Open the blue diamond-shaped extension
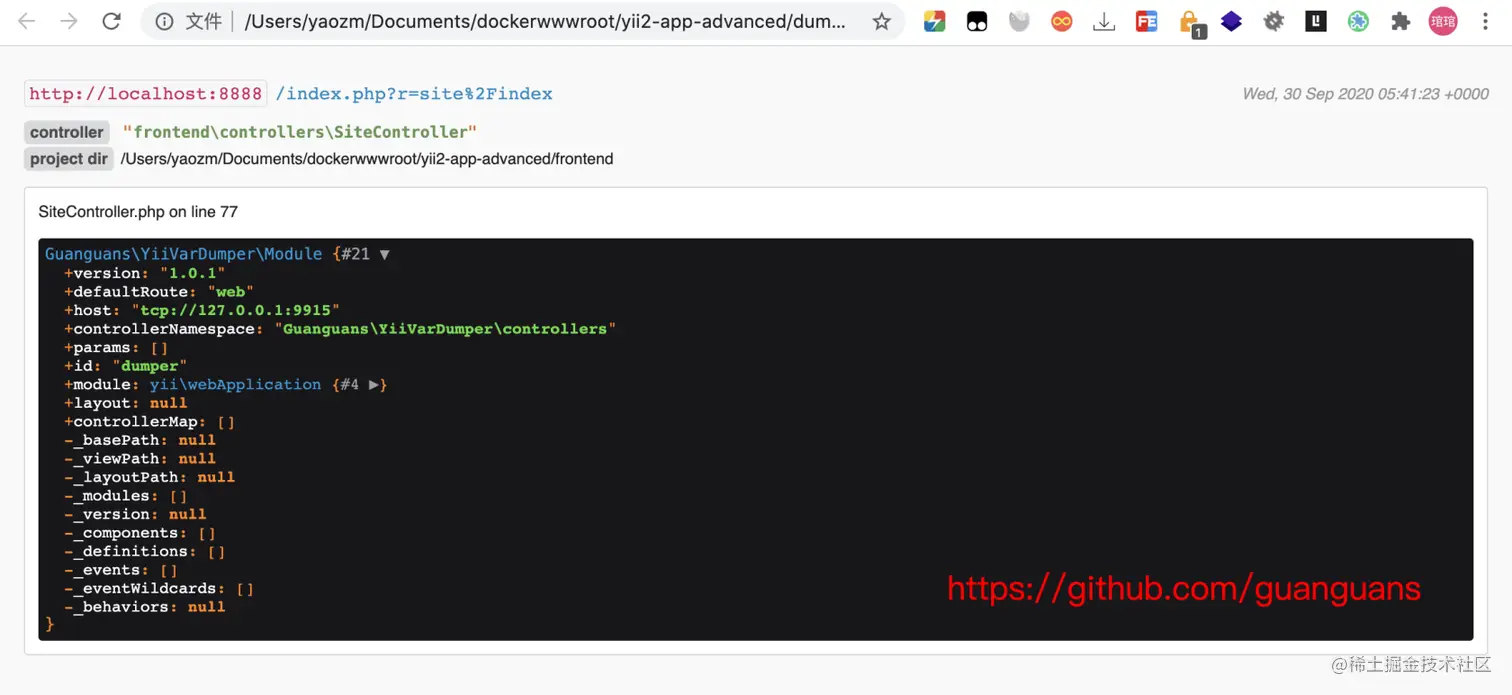This screenshot has width=1512, height=695. point(1231,21)
